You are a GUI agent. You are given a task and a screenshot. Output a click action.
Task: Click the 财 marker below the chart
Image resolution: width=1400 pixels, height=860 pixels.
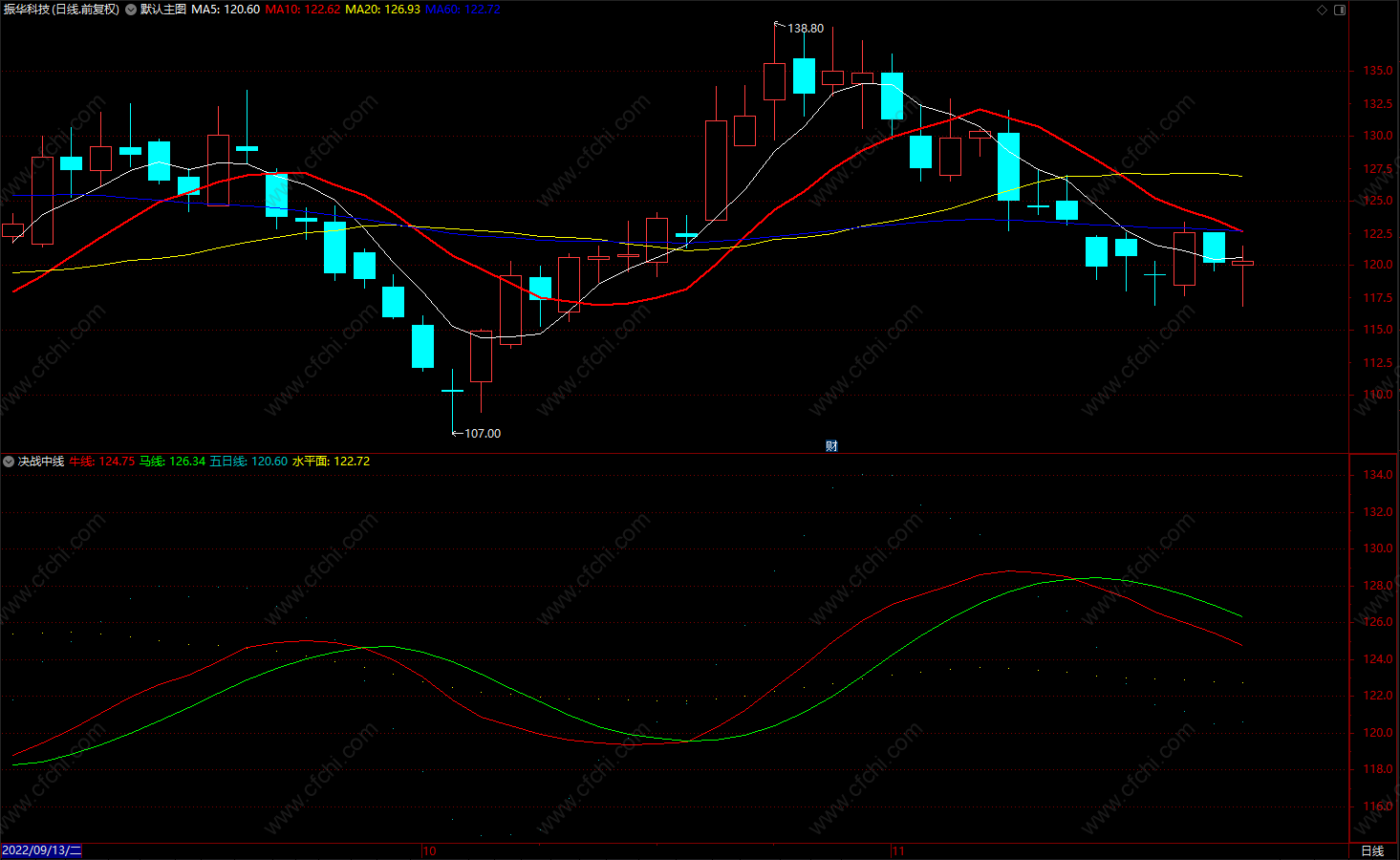[x=831, y=445]
